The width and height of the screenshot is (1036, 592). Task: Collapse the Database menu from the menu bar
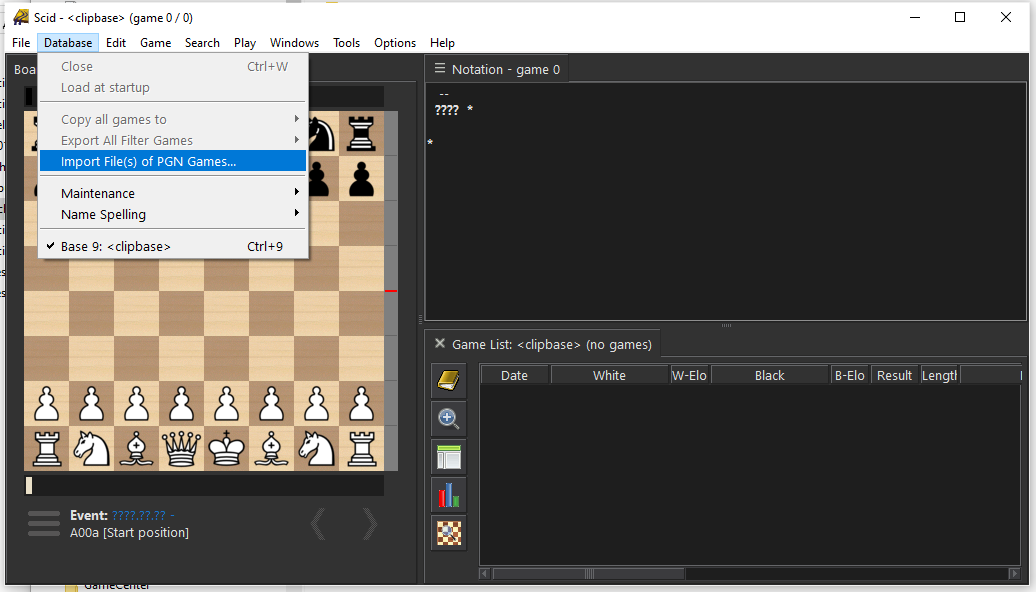tap(68, 43)
